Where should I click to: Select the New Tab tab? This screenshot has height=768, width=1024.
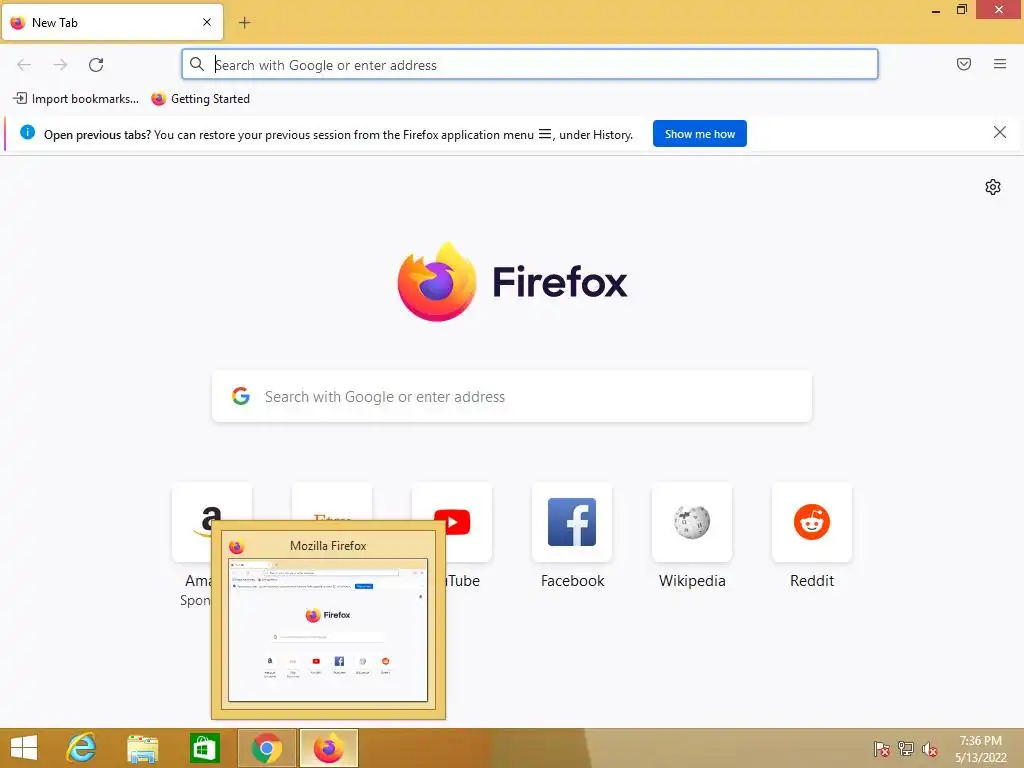coord(112,22)
